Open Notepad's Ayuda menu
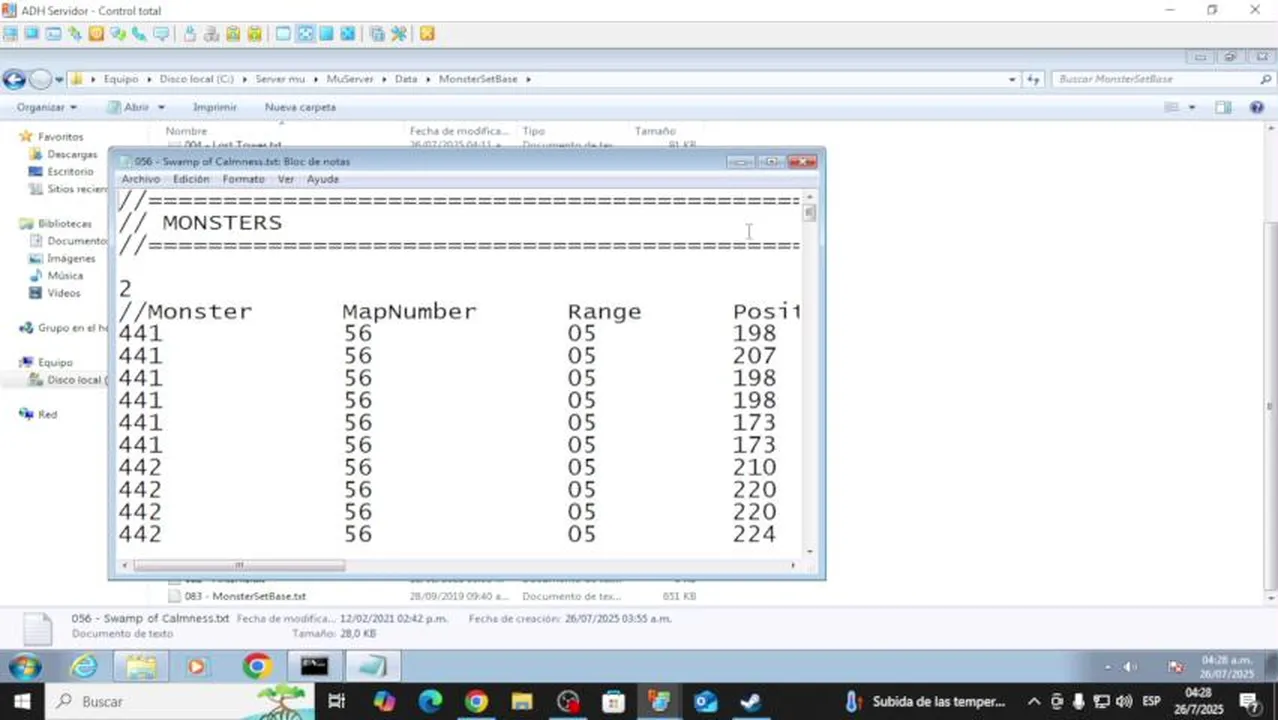This screenshot has height=720, width=1278. point(322,179)
